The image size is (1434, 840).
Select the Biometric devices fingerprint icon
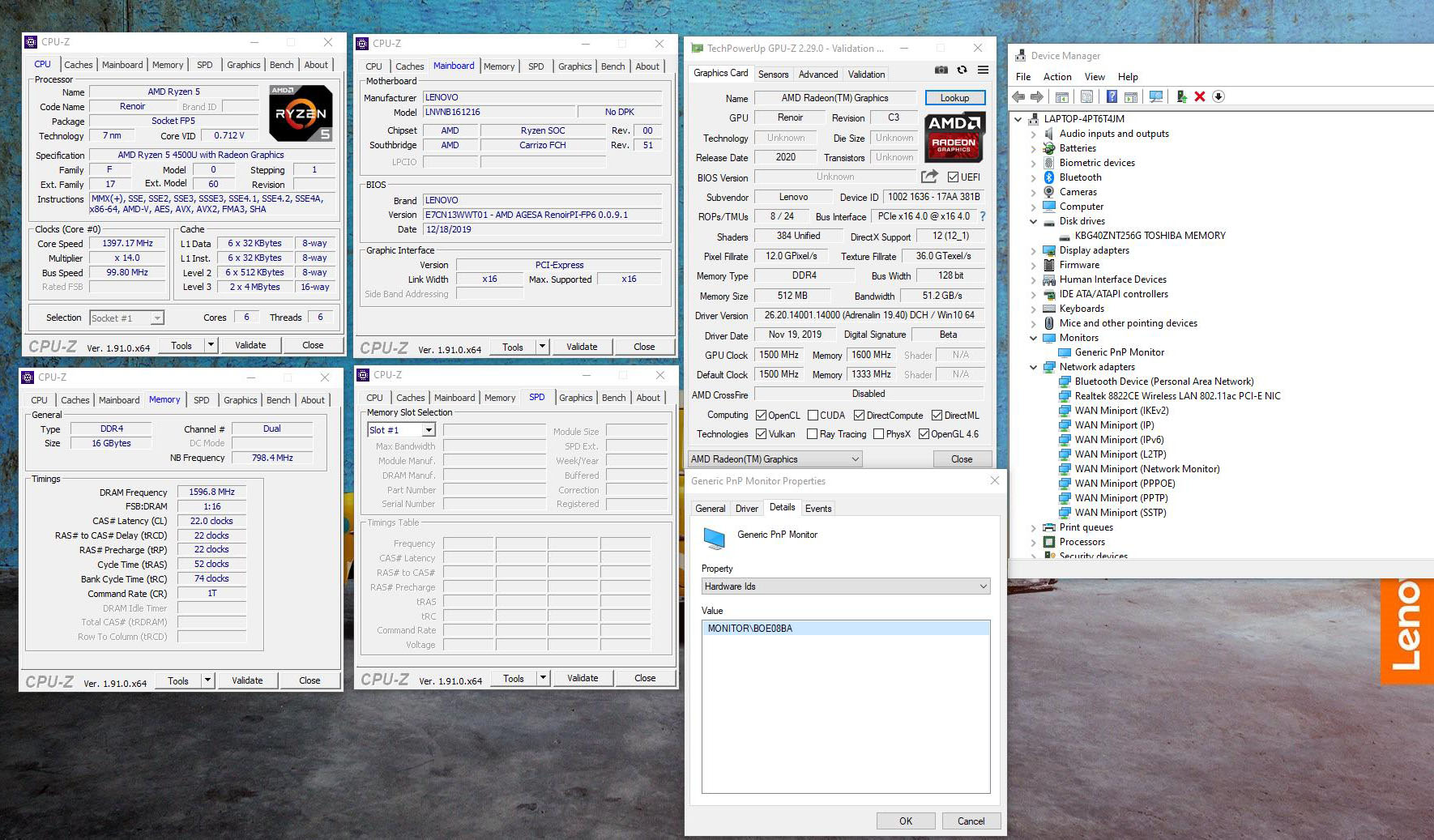(x=1049, y=163)
